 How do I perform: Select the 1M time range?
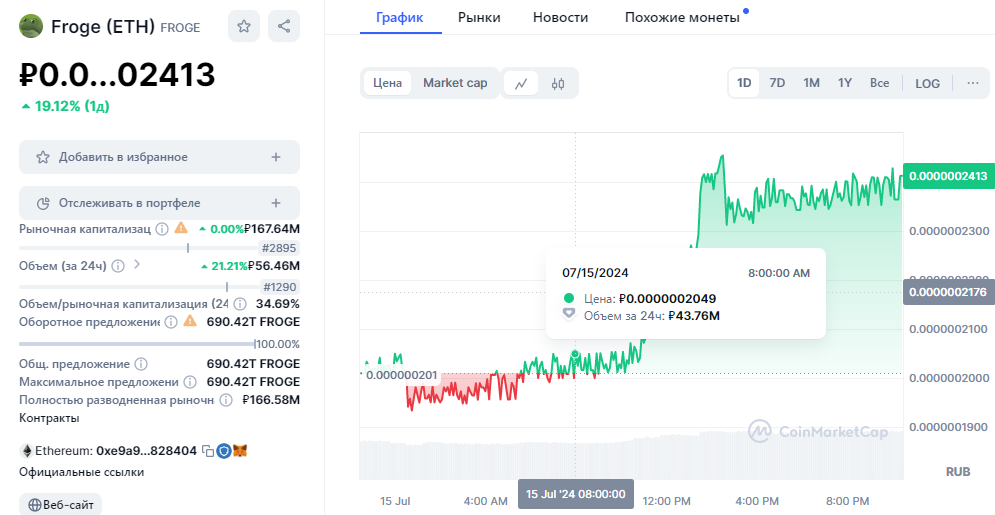pyautogui.click(x=812, y=83)
